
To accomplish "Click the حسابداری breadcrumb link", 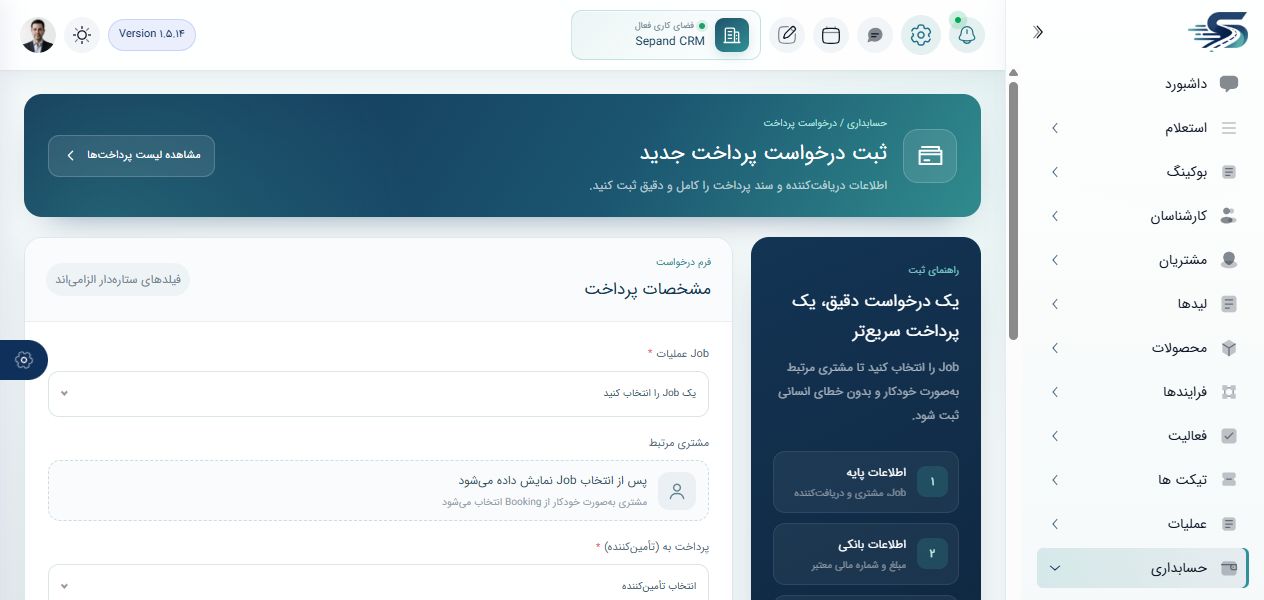I will coord(867,123).
